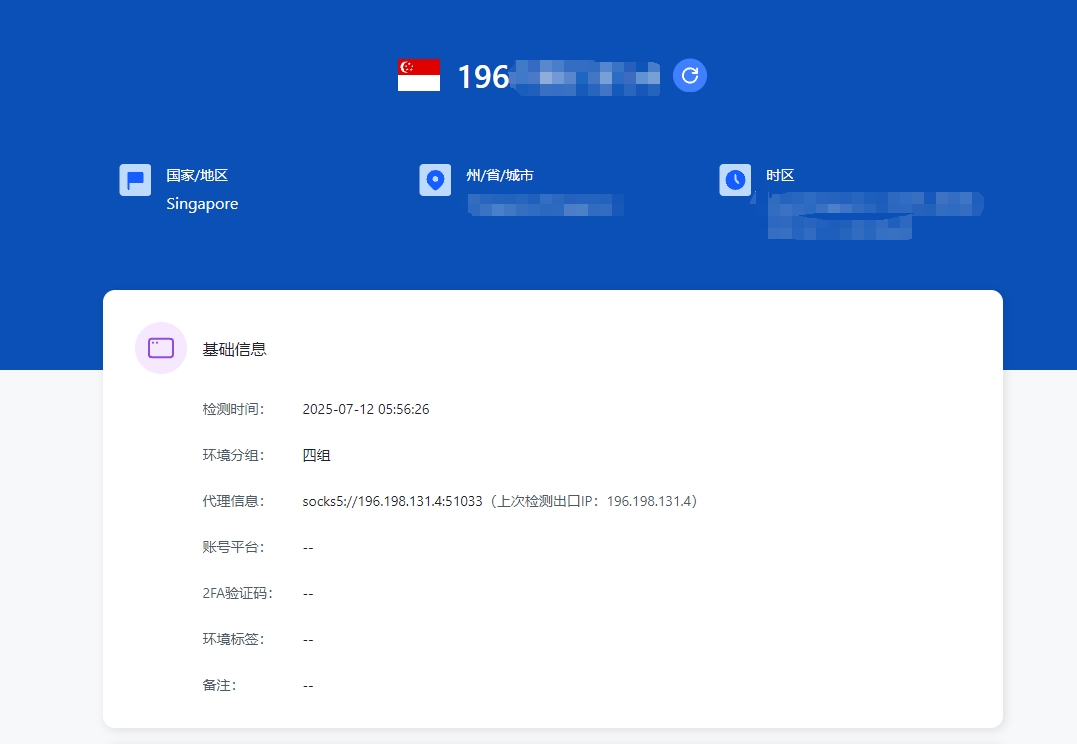Click the environment group value '四组'

[x=317, y=455]
